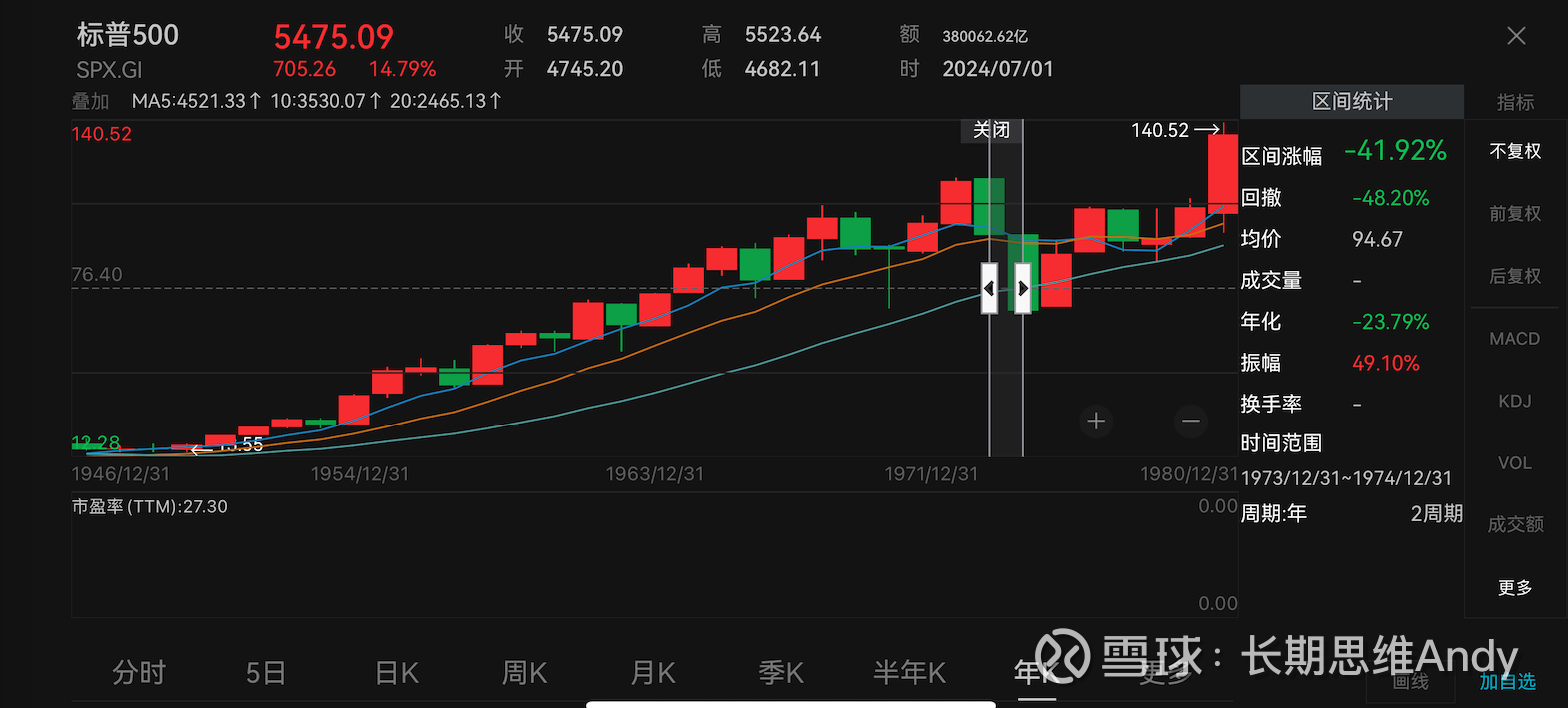Viewport: 1568px width, 708px height.
Task: Select the open price 4745.20
Action: (585, 69)
